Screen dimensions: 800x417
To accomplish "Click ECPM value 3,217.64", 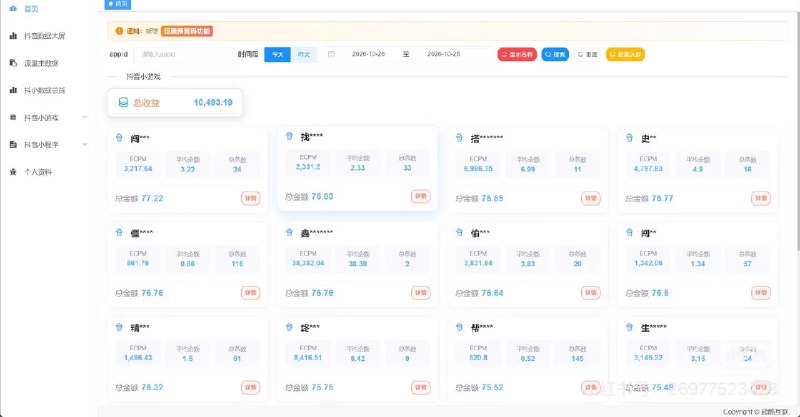I will (x=138, y=168).
